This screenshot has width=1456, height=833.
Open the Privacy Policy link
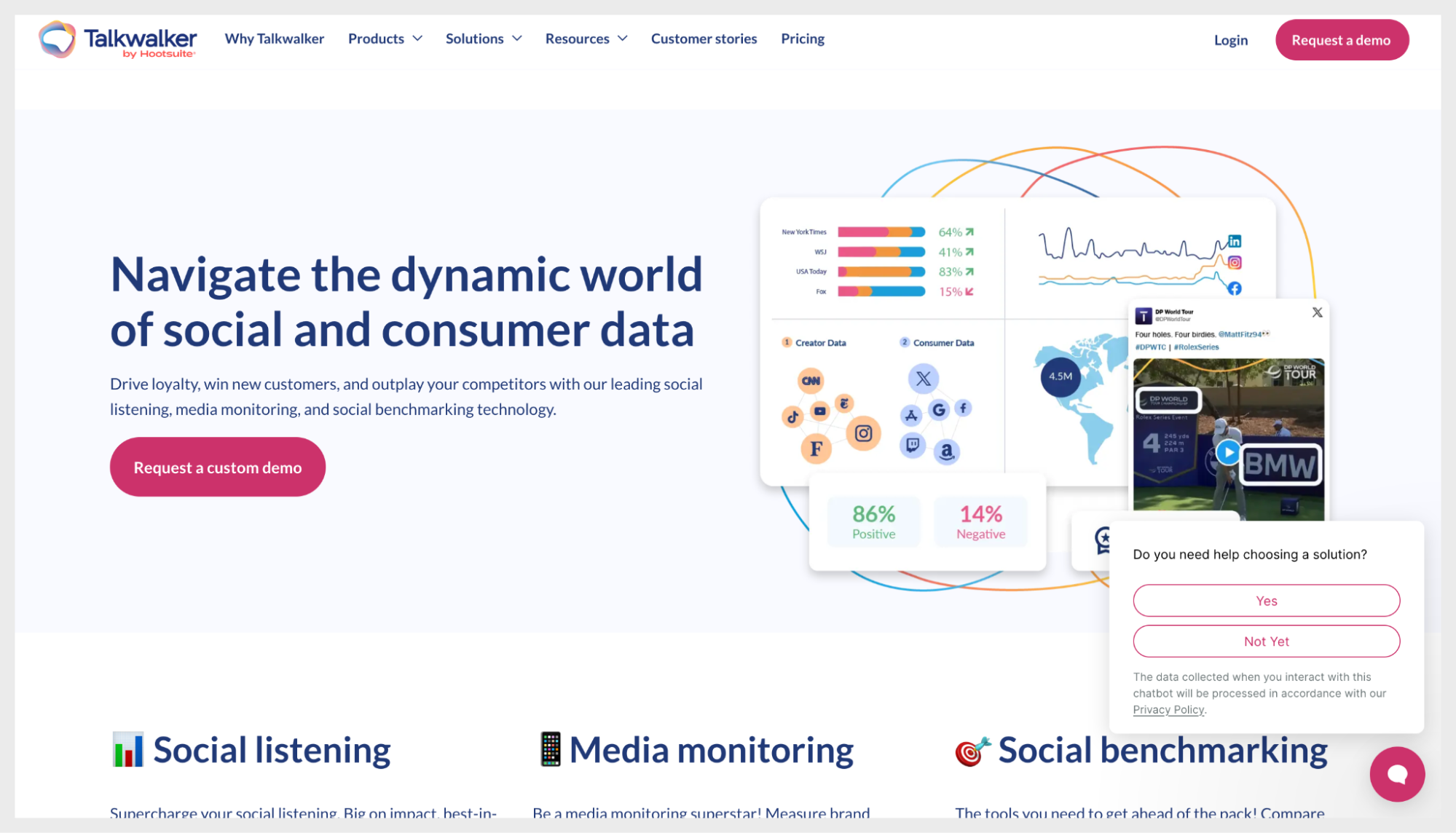[x=1168, y=710]
